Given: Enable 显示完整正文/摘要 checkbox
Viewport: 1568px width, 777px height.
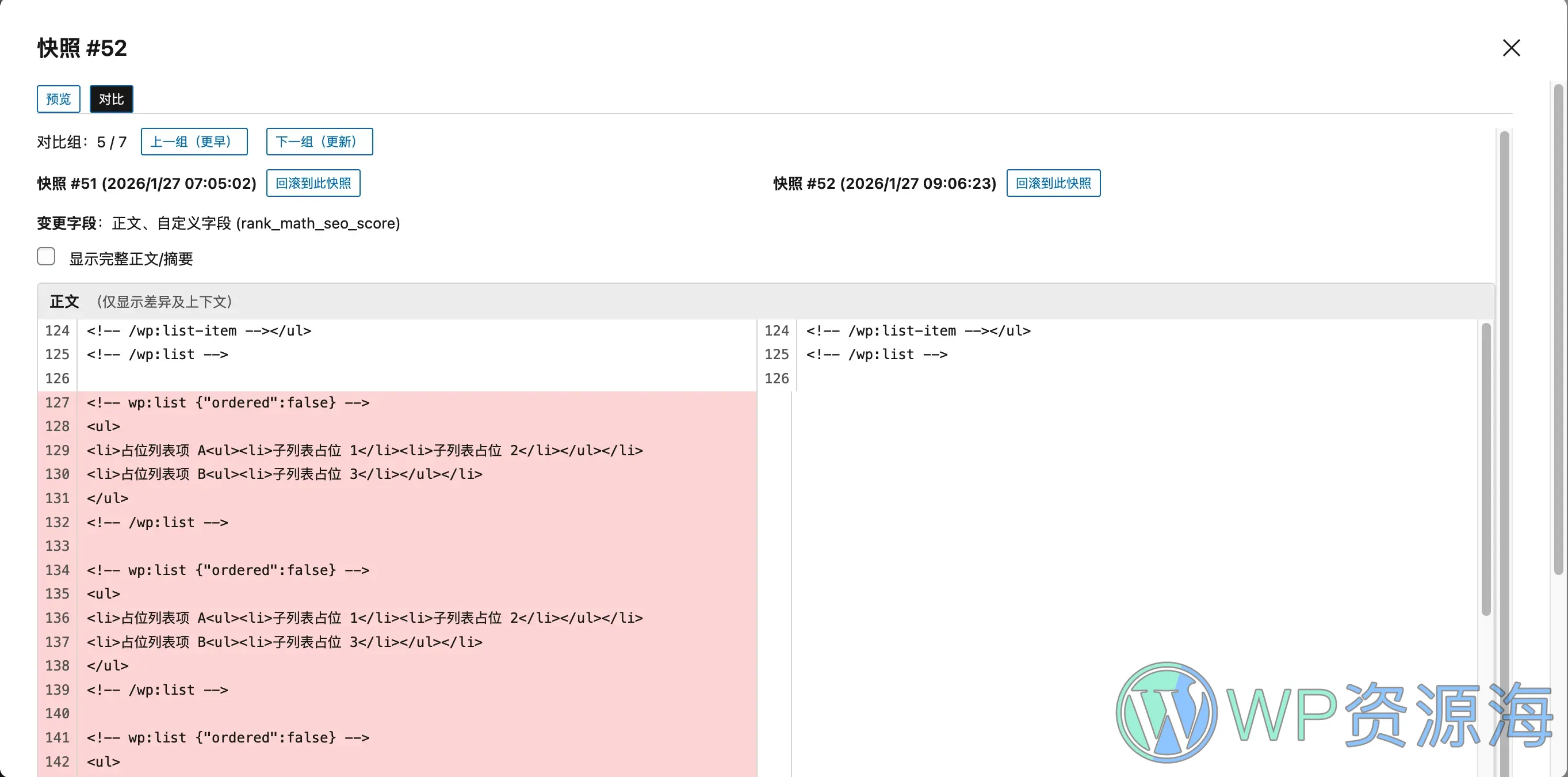Looking at the screenshot, I should coord(46,256).
